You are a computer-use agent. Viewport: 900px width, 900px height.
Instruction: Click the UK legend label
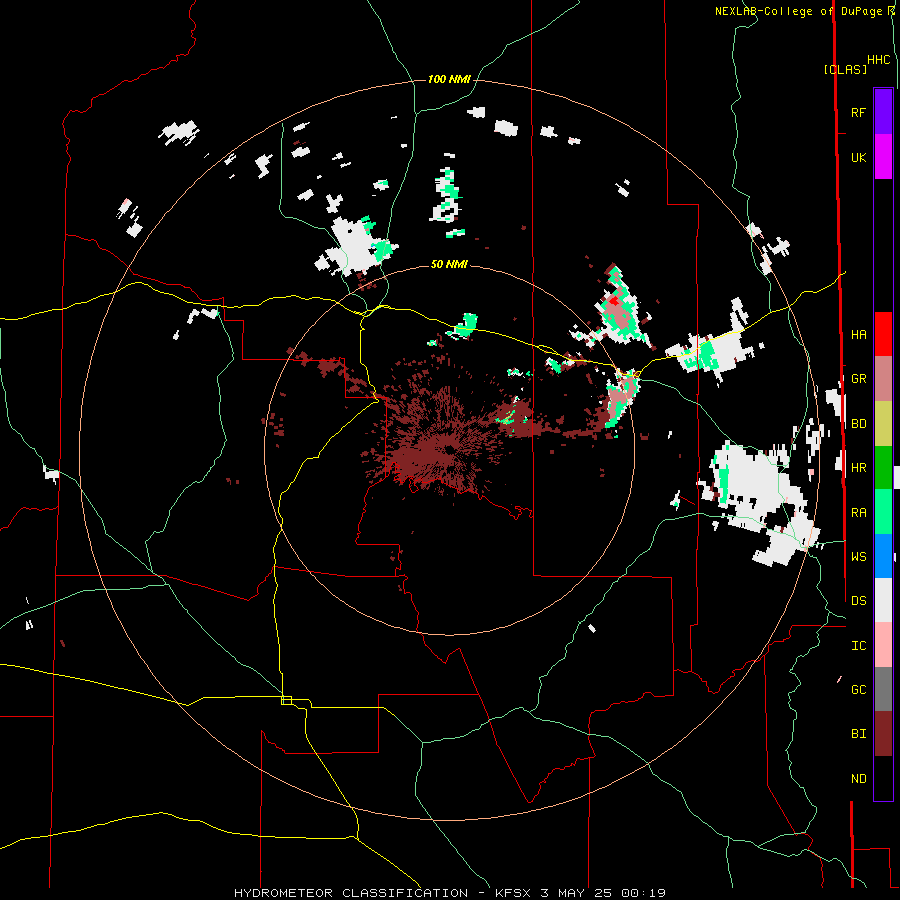click(858, 157)
